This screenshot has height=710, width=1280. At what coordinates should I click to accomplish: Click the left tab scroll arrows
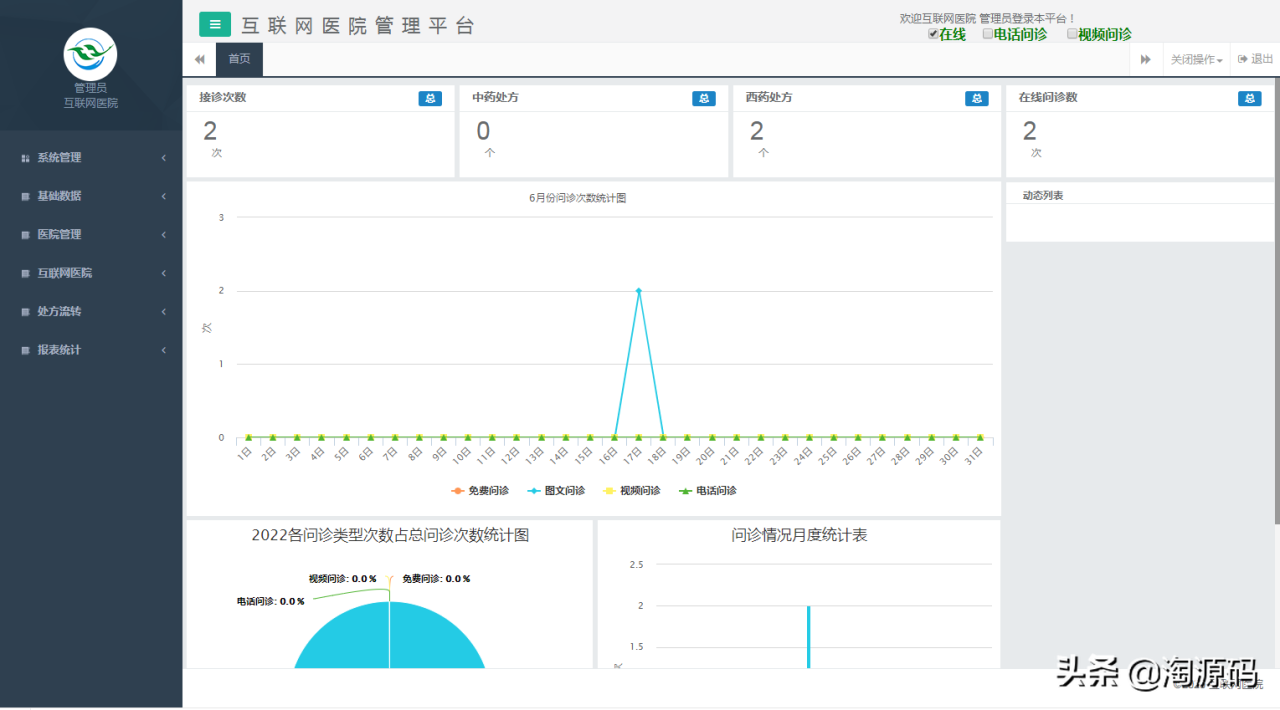coord(199,59)
